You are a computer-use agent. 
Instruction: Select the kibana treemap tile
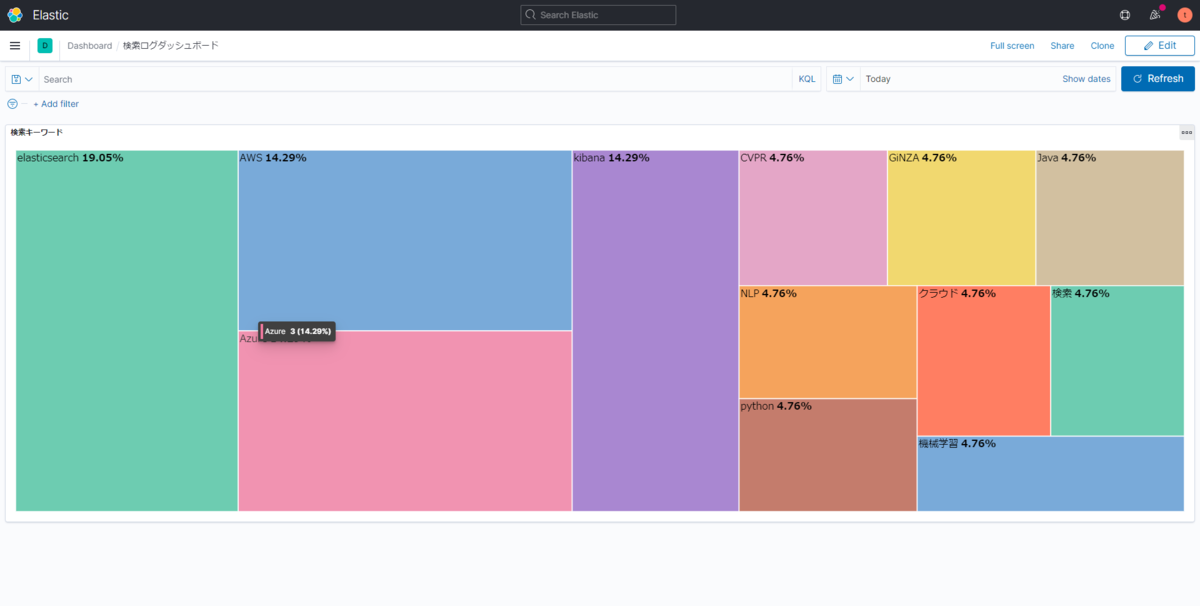[x=656, y=331]
